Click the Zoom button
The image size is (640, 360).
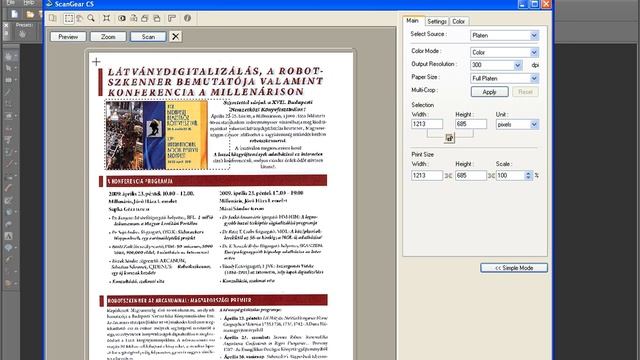[108, 37]
